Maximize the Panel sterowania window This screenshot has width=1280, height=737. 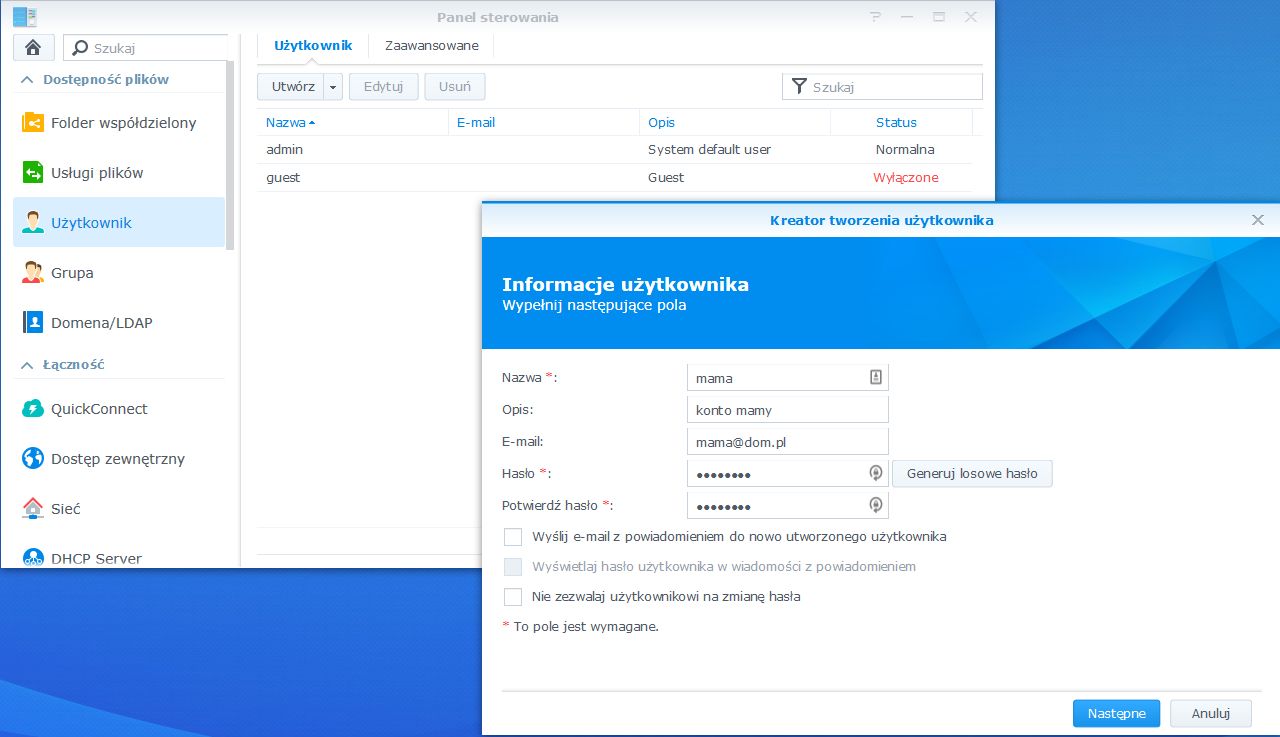(x=939, y=17)
